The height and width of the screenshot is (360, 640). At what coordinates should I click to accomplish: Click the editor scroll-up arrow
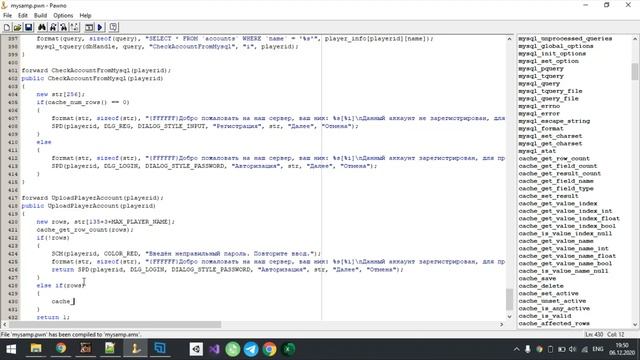tap(509, 39)
